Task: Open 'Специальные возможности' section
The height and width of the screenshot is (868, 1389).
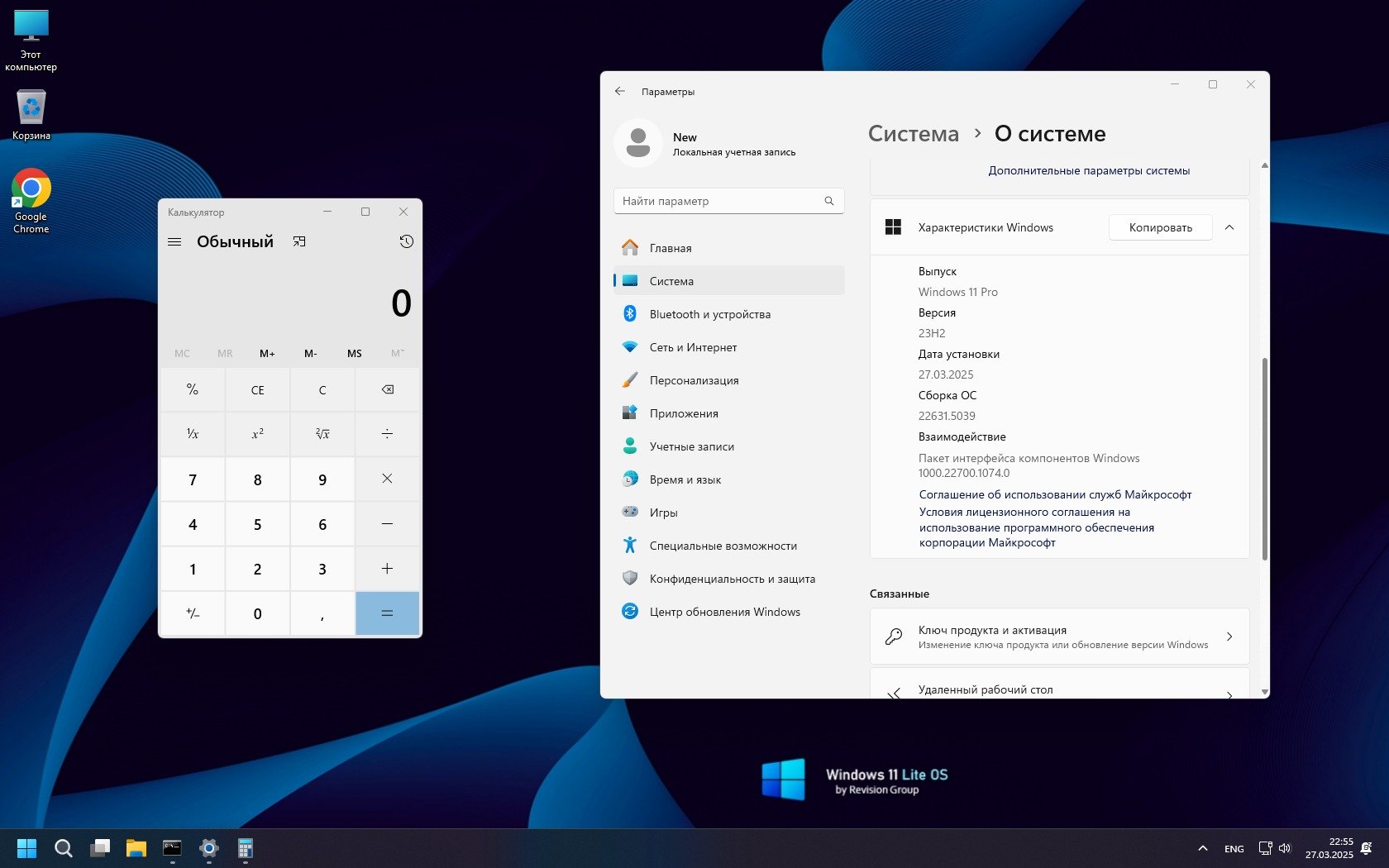Action: pos(728,546)
